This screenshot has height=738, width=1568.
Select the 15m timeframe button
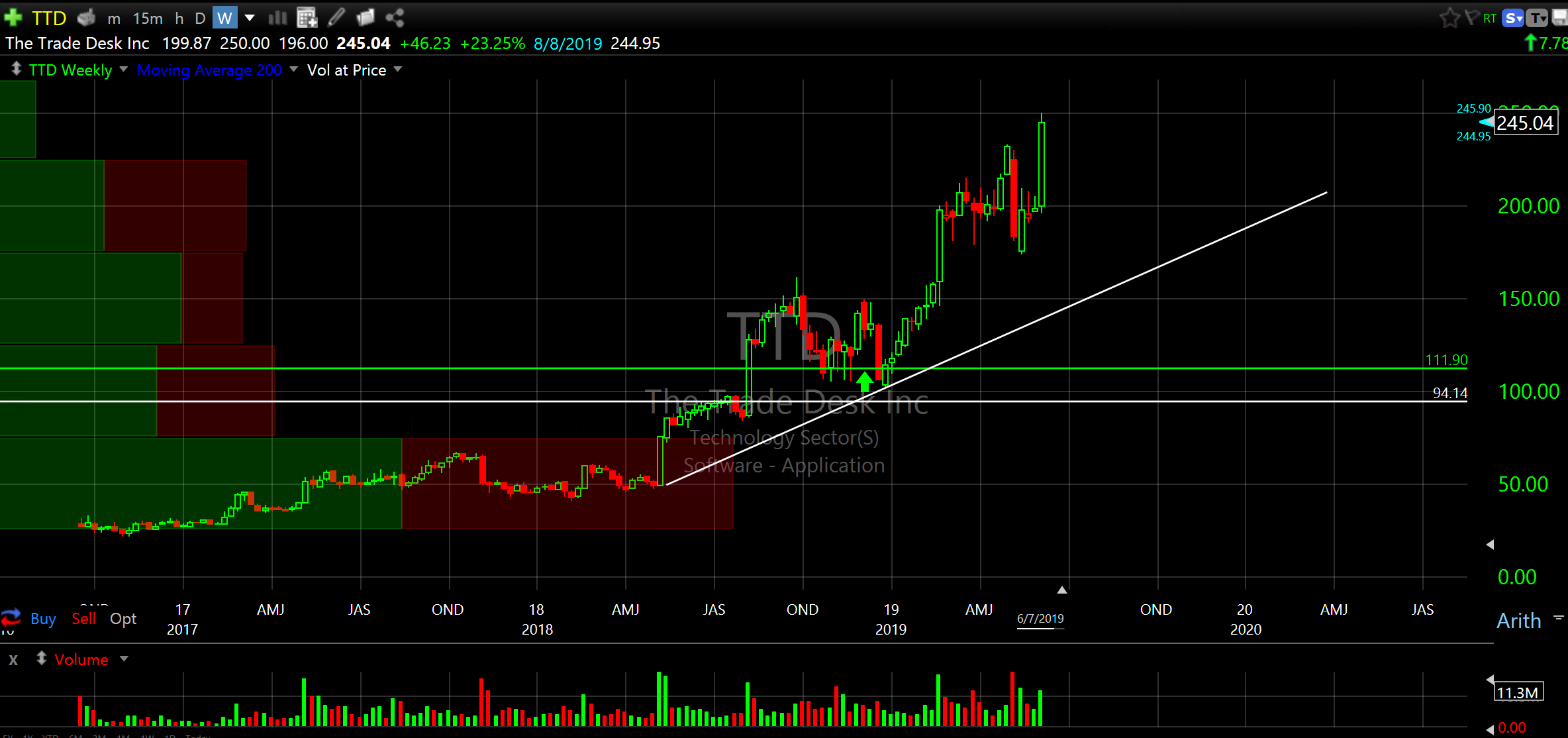point(148,18)
